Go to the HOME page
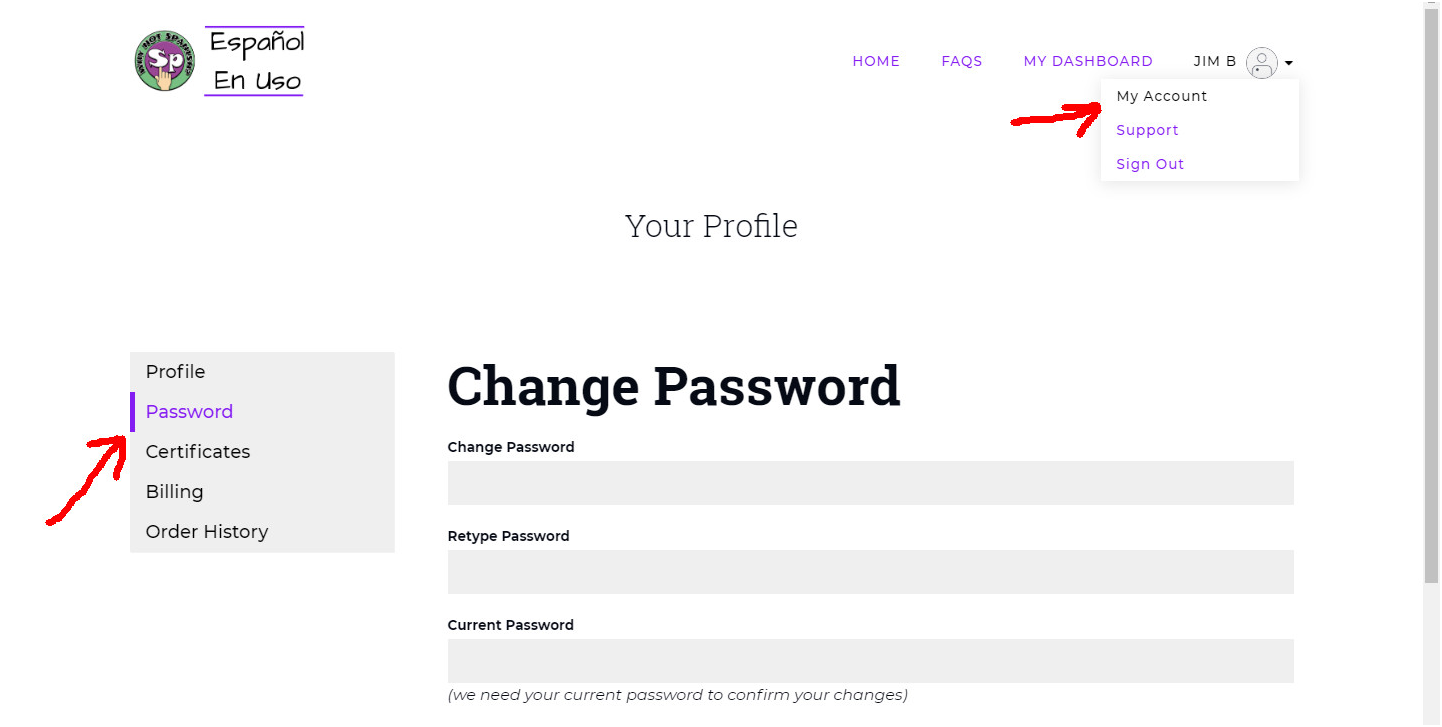Image resolution: width=1442 pixels, height=727 pixels. click(x=876, y=62)
